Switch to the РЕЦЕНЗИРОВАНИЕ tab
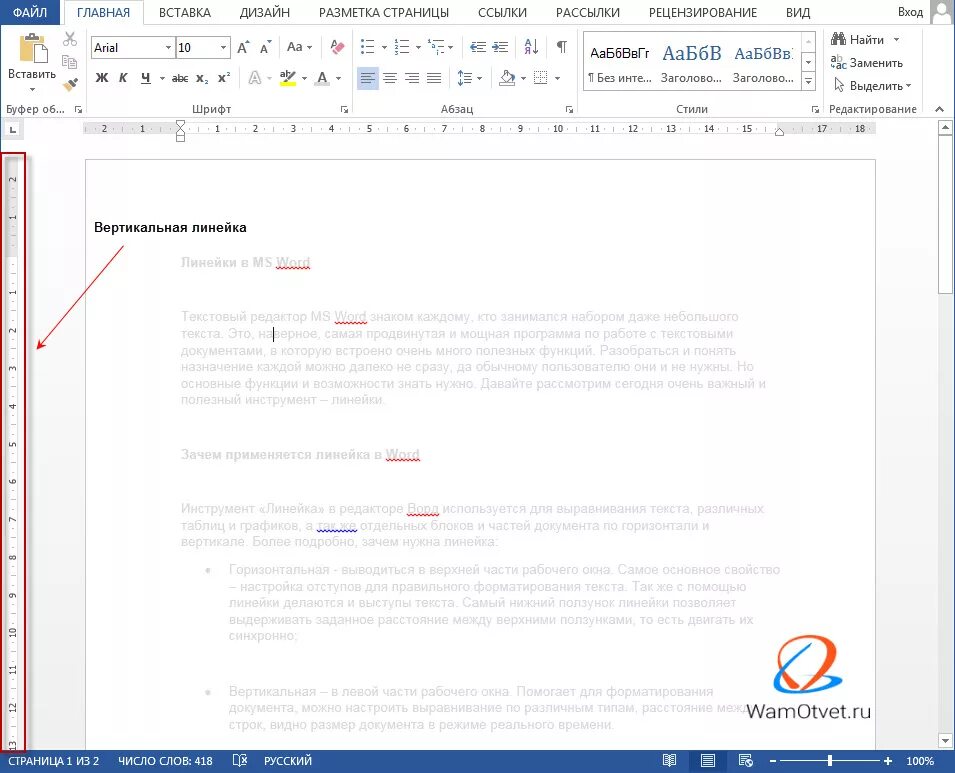The width and height of the screenshot is (955, 773). pyautogui.click(x=703, y=12)
